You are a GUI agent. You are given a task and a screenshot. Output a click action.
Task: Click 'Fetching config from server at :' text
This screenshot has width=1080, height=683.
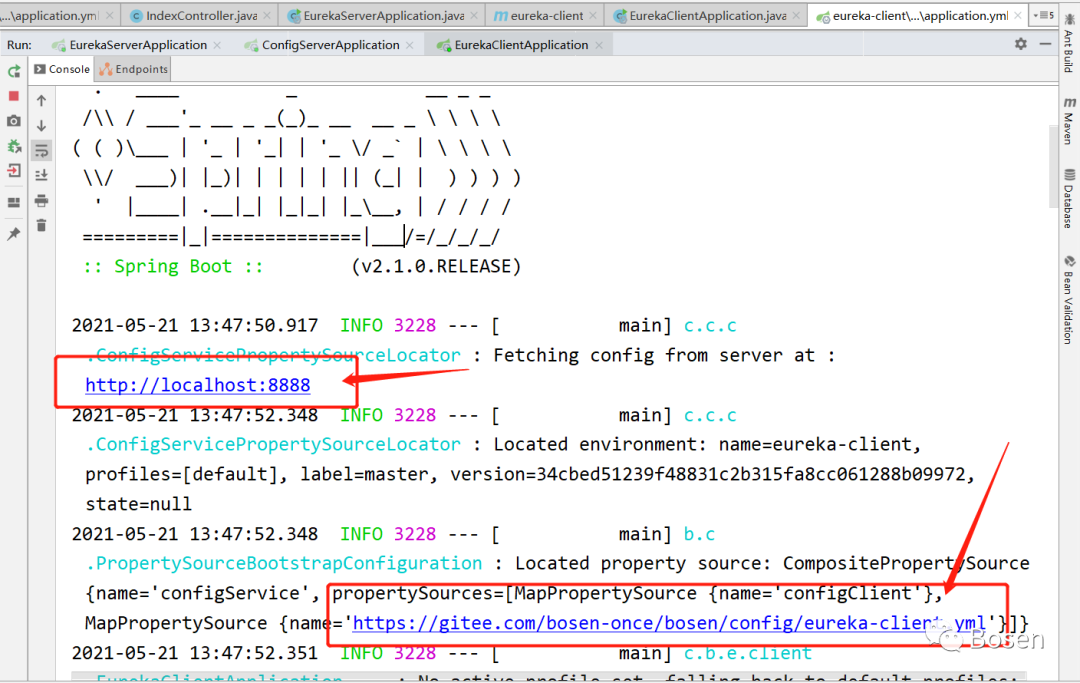664,355
